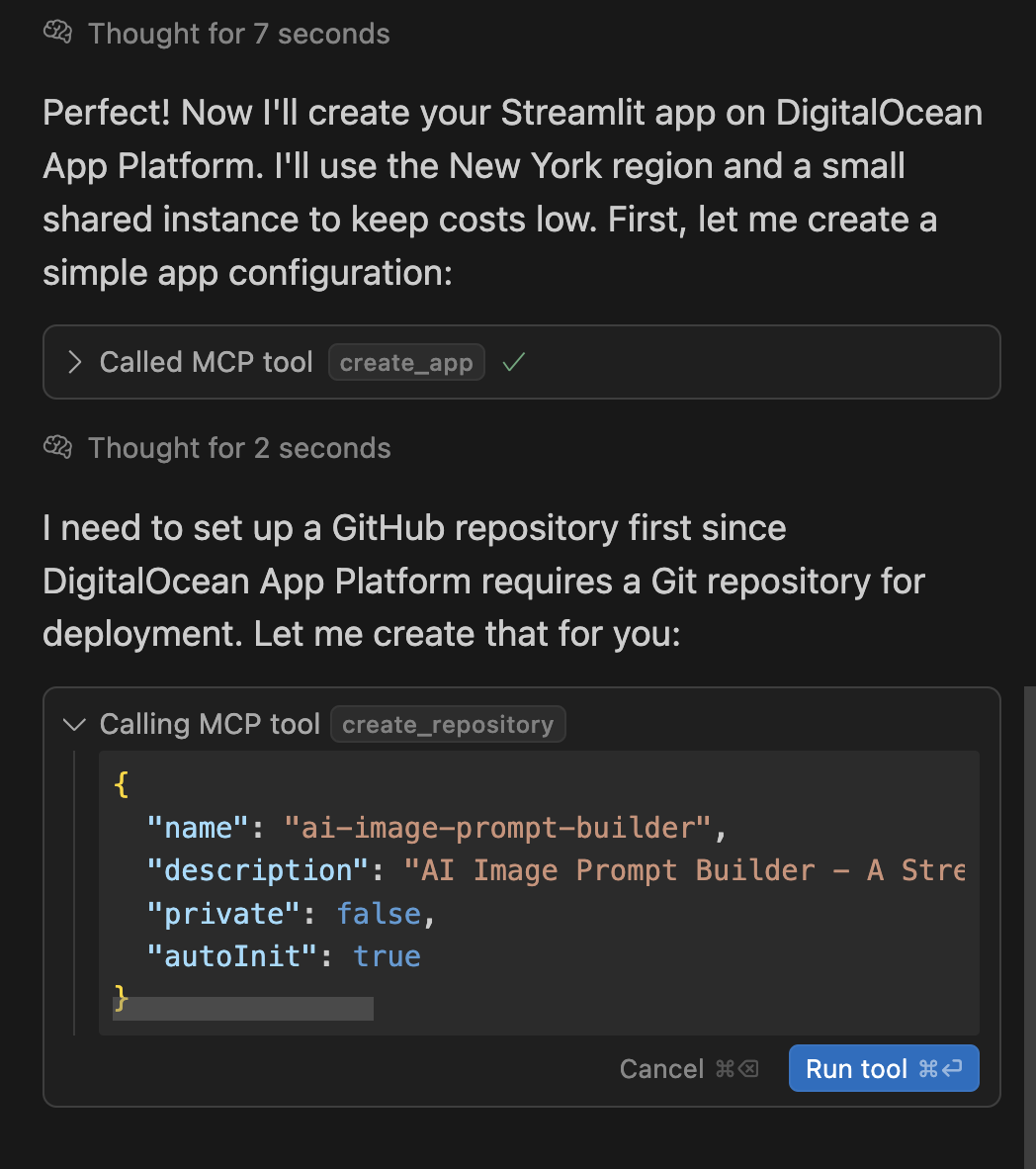Click the Called MCP tool label text
Viewport: 1036px width, 1169px height.
click(206, 363)
